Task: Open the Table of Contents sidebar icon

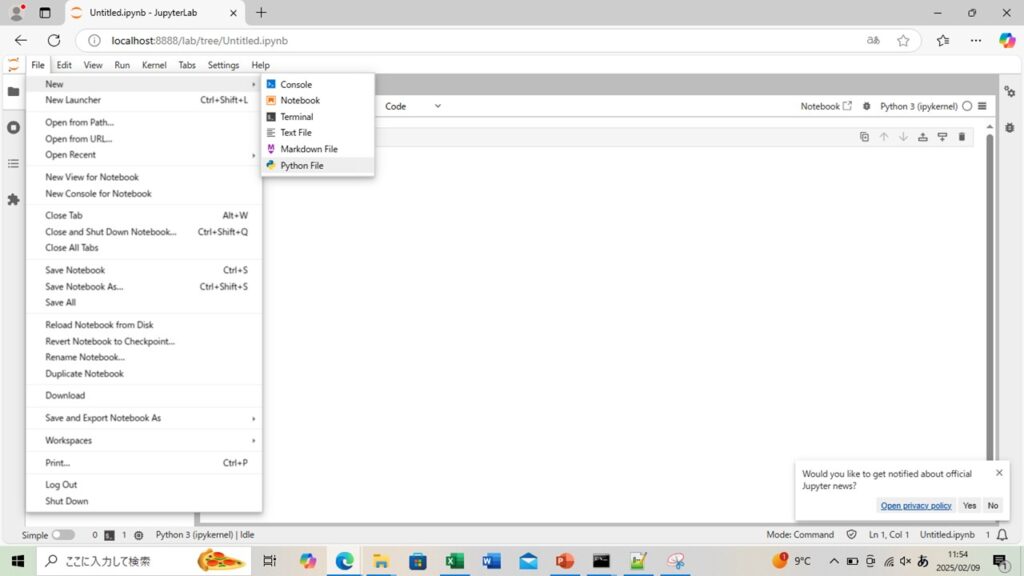Action: coord(13,163)
